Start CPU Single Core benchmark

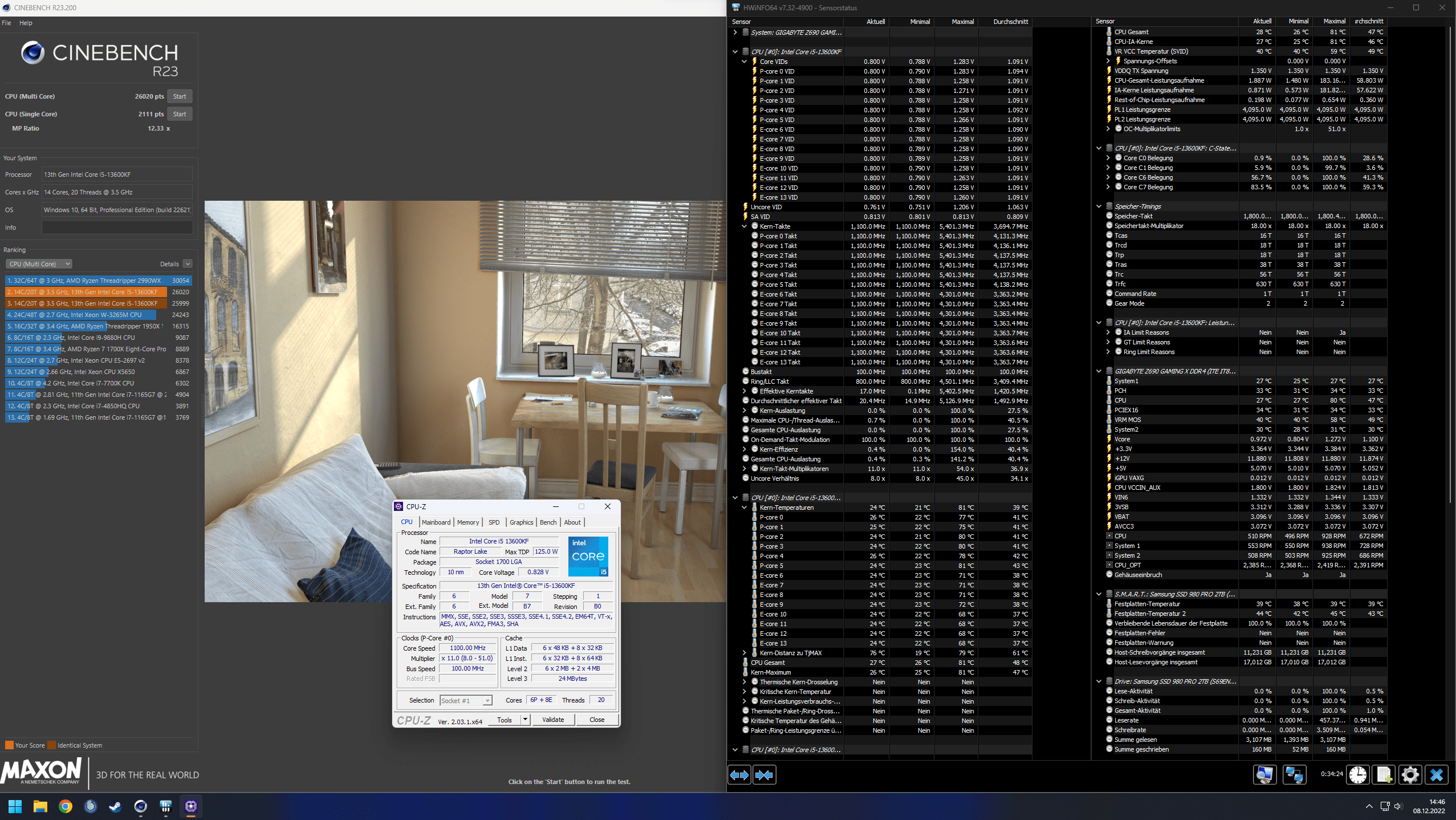tap(180, 114)
